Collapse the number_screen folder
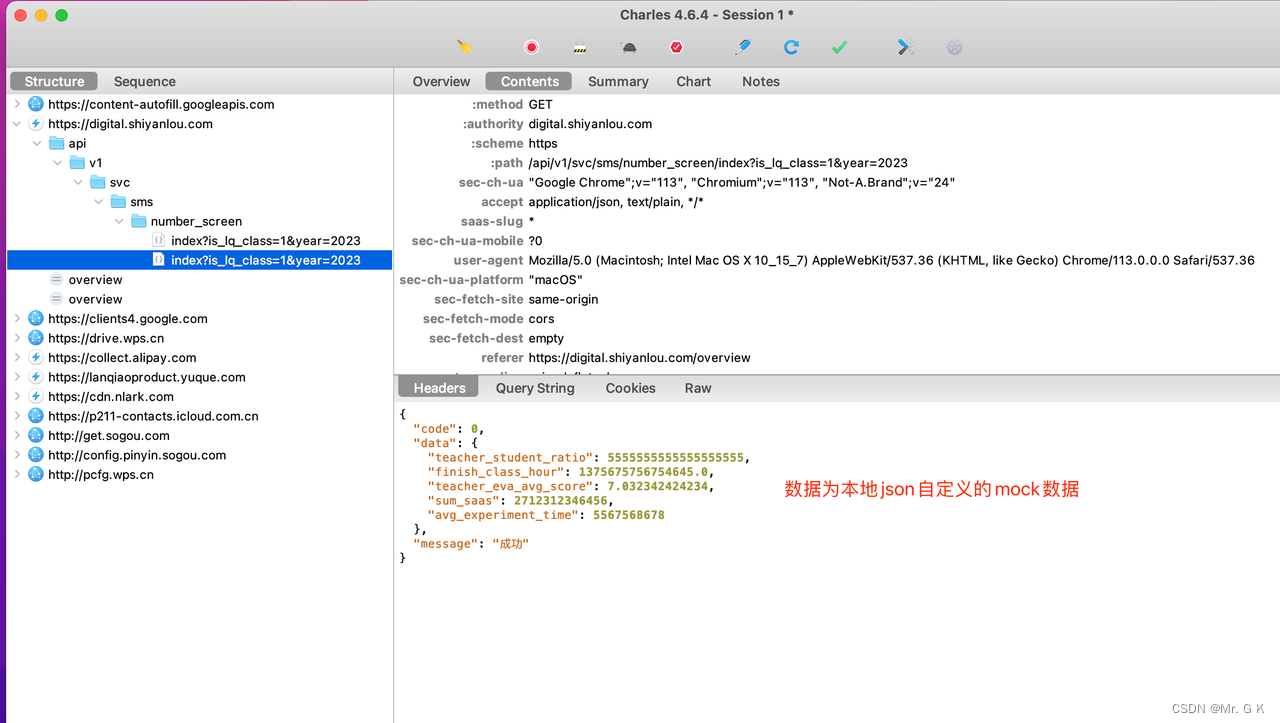1280x723 pixels. point(119,221)
